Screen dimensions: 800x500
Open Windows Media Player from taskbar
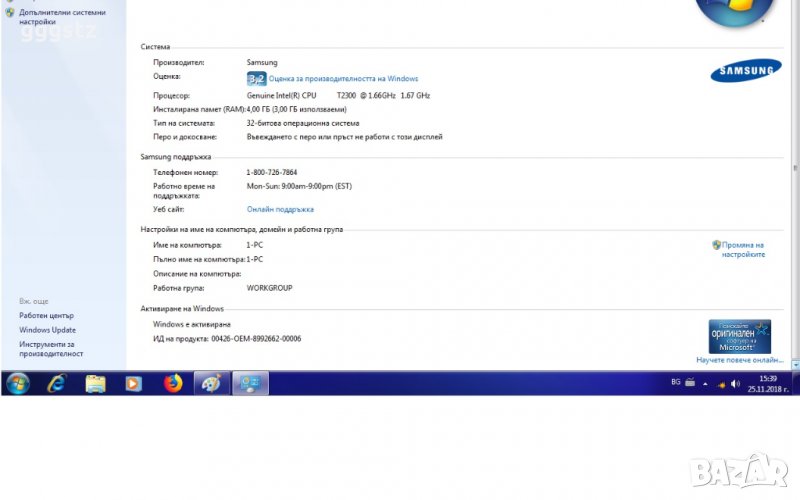click(x=133, y=383)
